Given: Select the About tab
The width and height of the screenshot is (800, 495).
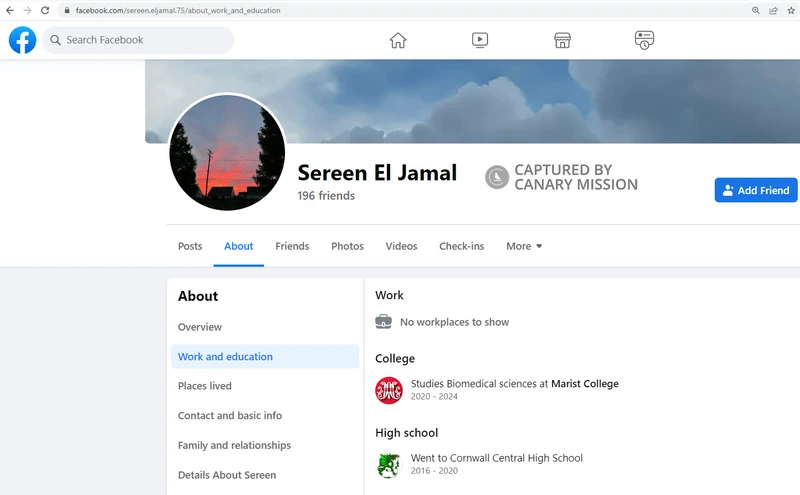Looking at the screenshot, I should coord(238,246).
